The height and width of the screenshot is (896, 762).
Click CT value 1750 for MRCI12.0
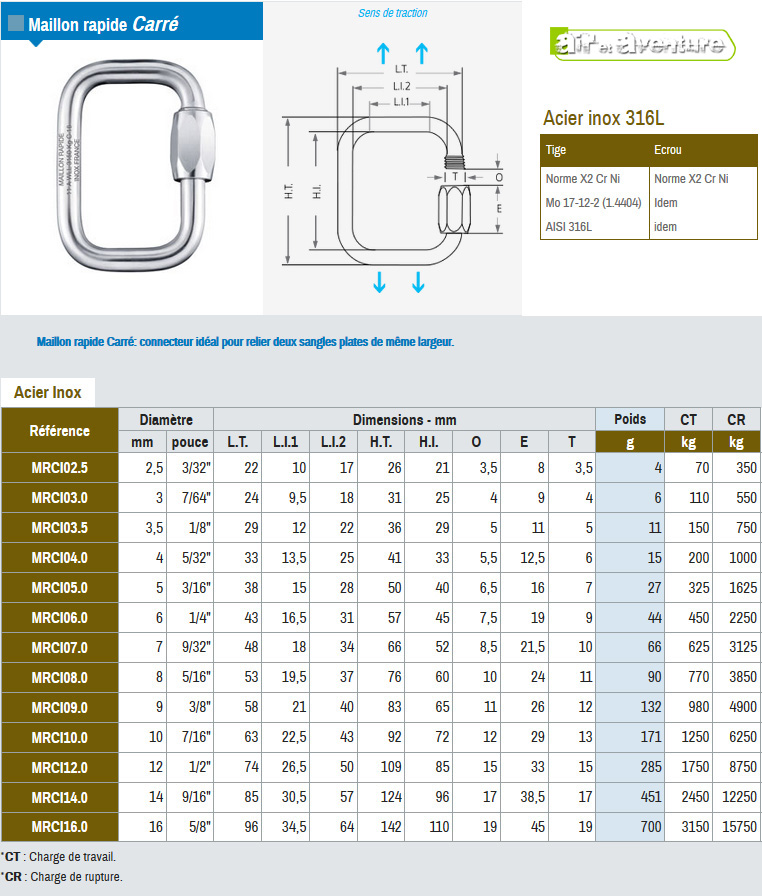tap(695, 767)
